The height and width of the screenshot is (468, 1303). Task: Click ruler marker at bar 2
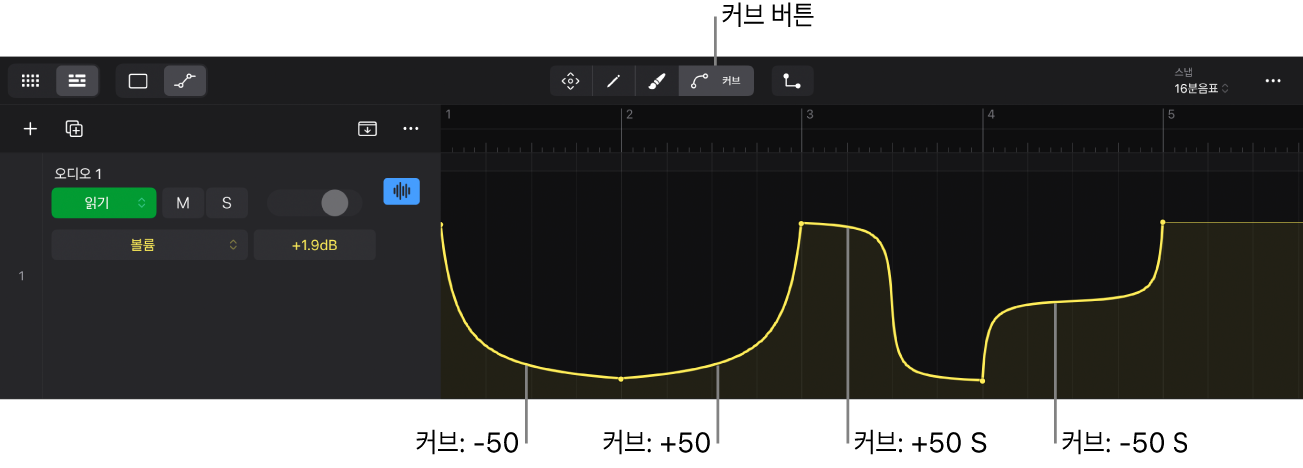point(628,115)
